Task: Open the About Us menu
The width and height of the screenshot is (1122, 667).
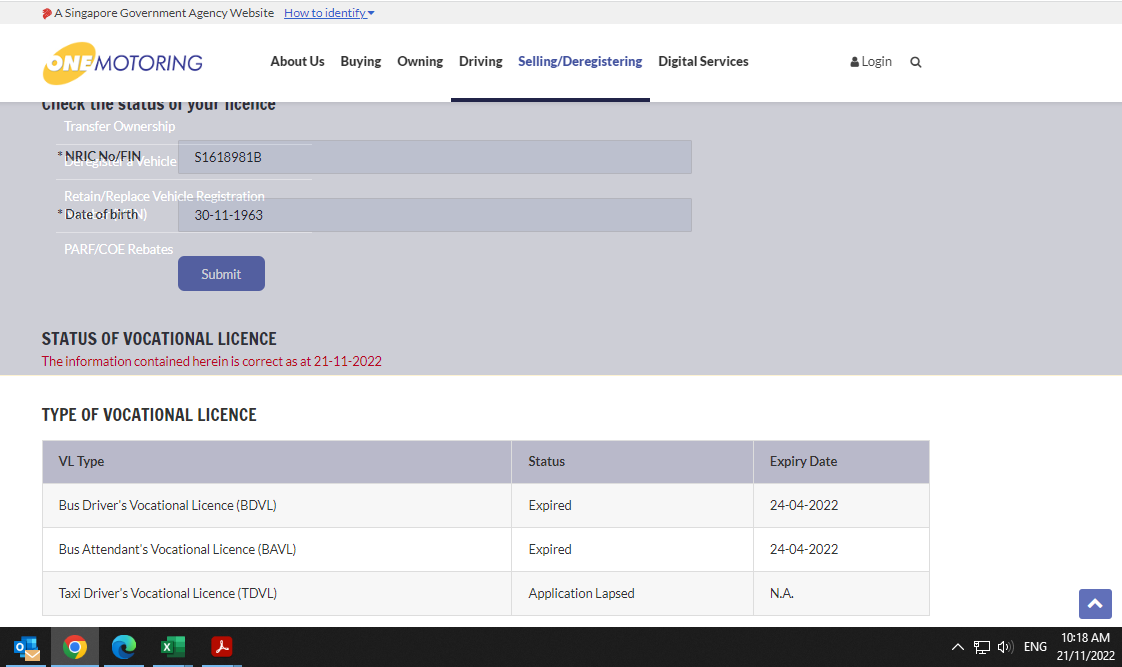Action: (297, 62)
